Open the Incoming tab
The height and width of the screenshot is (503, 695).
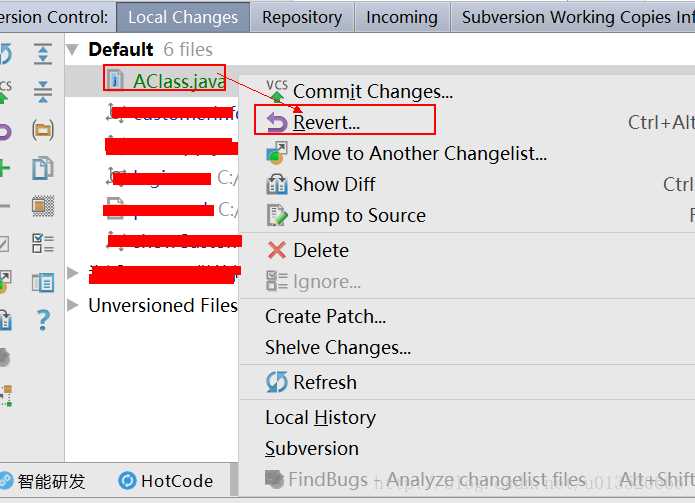tap(402, 17)
